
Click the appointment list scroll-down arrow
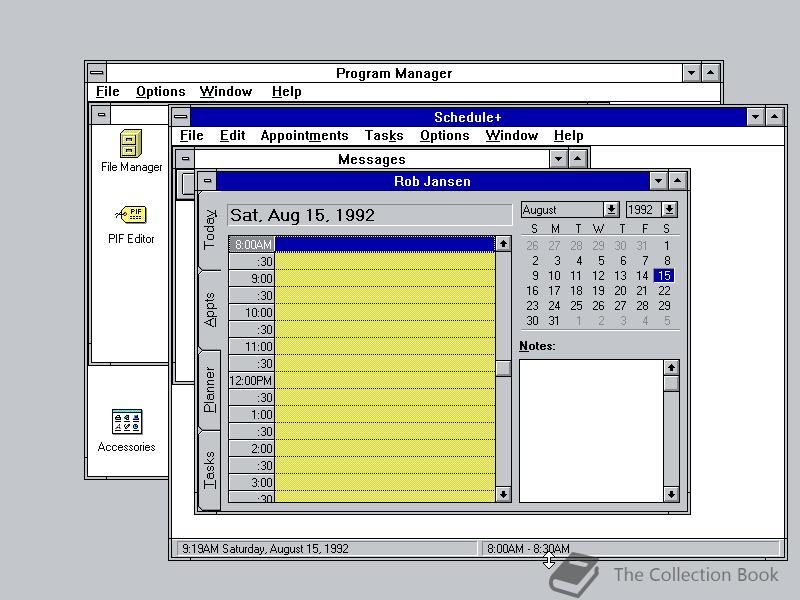point(503,494)
